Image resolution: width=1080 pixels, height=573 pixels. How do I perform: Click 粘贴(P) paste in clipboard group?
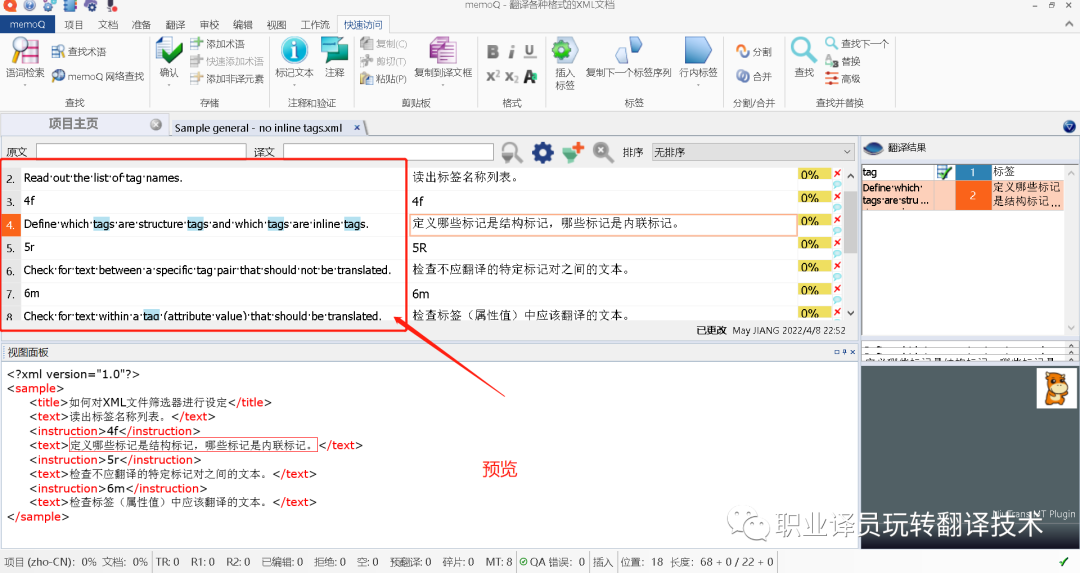pos(383,79)
